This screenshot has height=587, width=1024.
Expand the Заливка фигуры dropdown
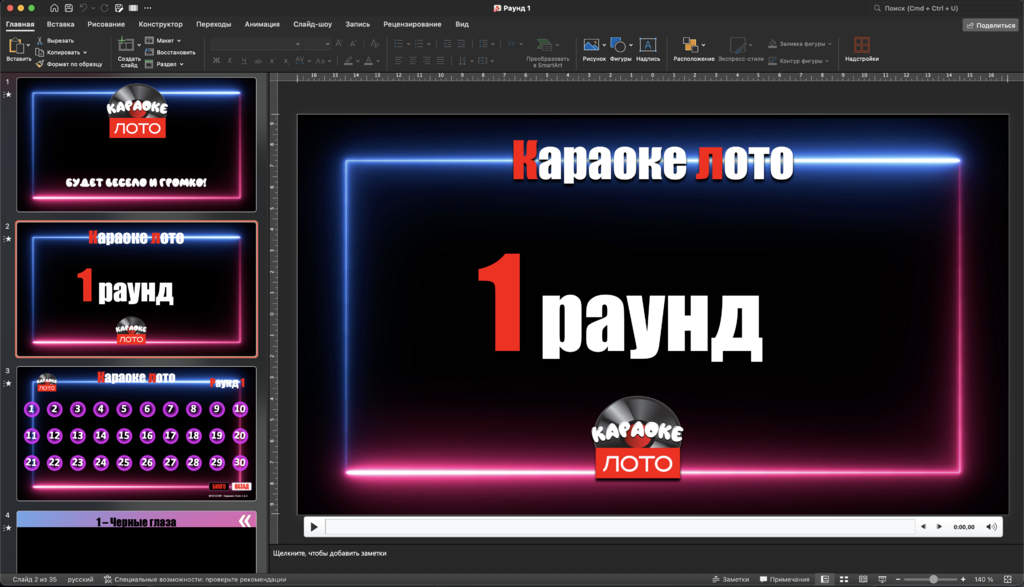tap(829, 44)
